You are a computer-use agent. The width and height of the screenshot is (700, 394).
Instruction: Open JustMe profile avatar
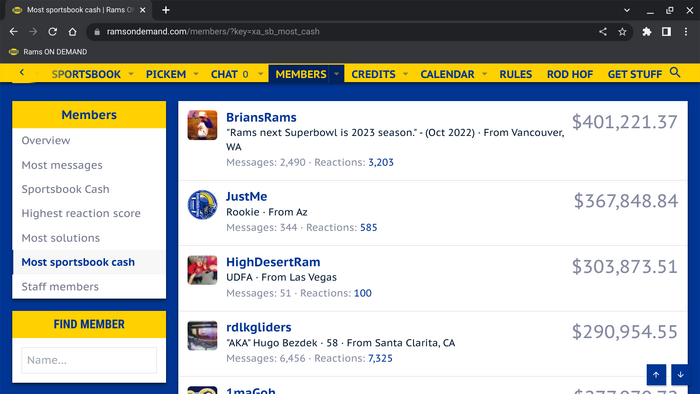[202, 205]
